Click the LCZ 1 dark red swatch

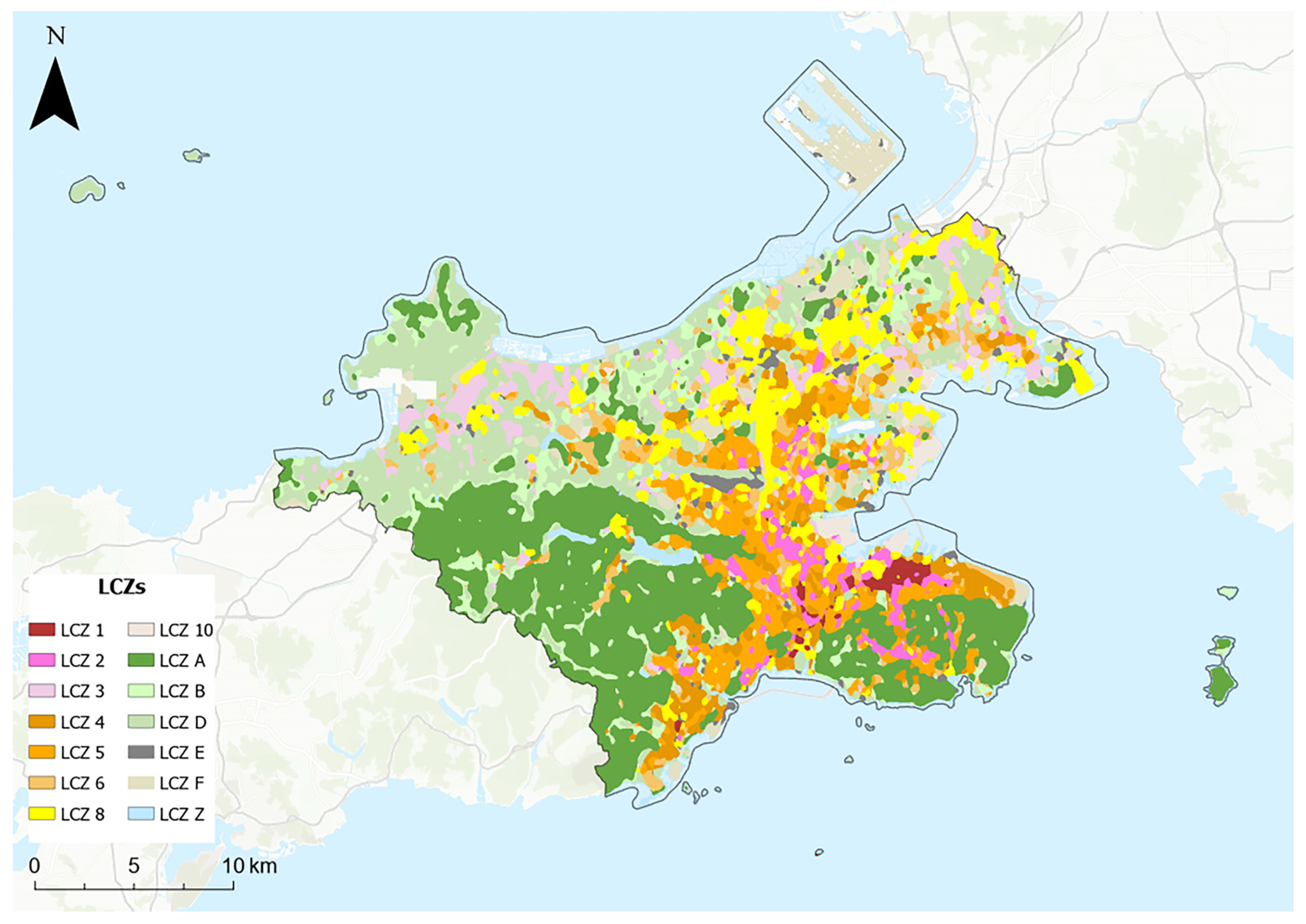click(41, 630)
